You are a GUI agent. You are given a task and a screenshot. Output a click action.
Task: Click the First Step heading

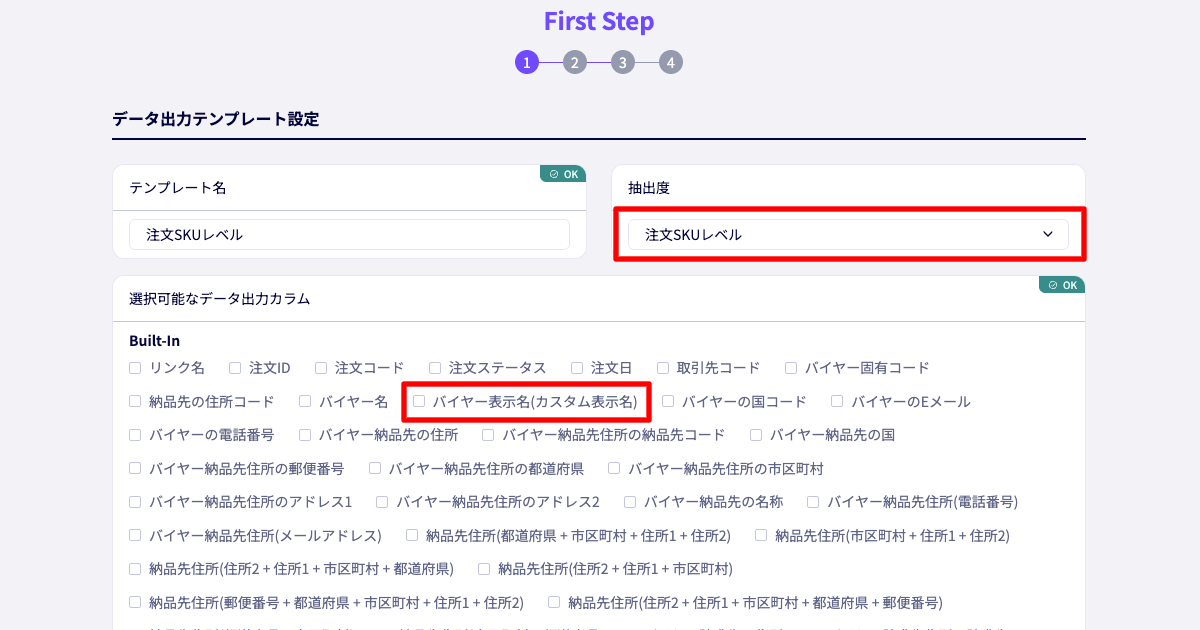(599, 21)
